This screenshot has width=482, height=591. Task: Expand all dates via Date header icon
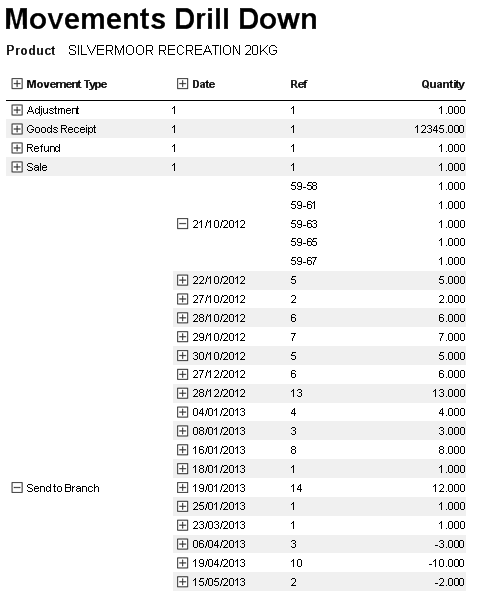click(x=182, y=83)
